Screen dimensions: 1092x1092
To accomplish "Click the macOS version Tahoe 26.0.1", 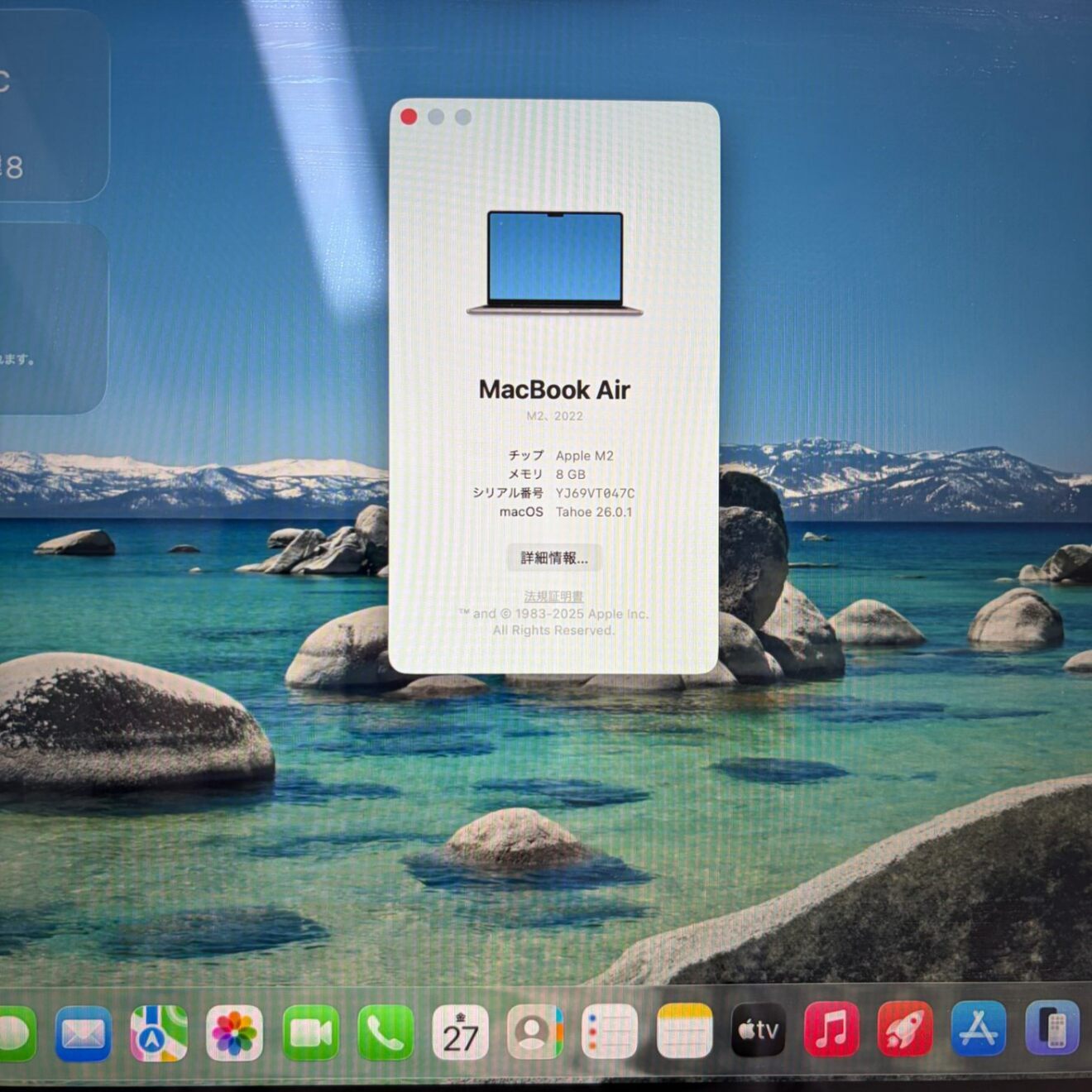I will (x=594, y=512).
